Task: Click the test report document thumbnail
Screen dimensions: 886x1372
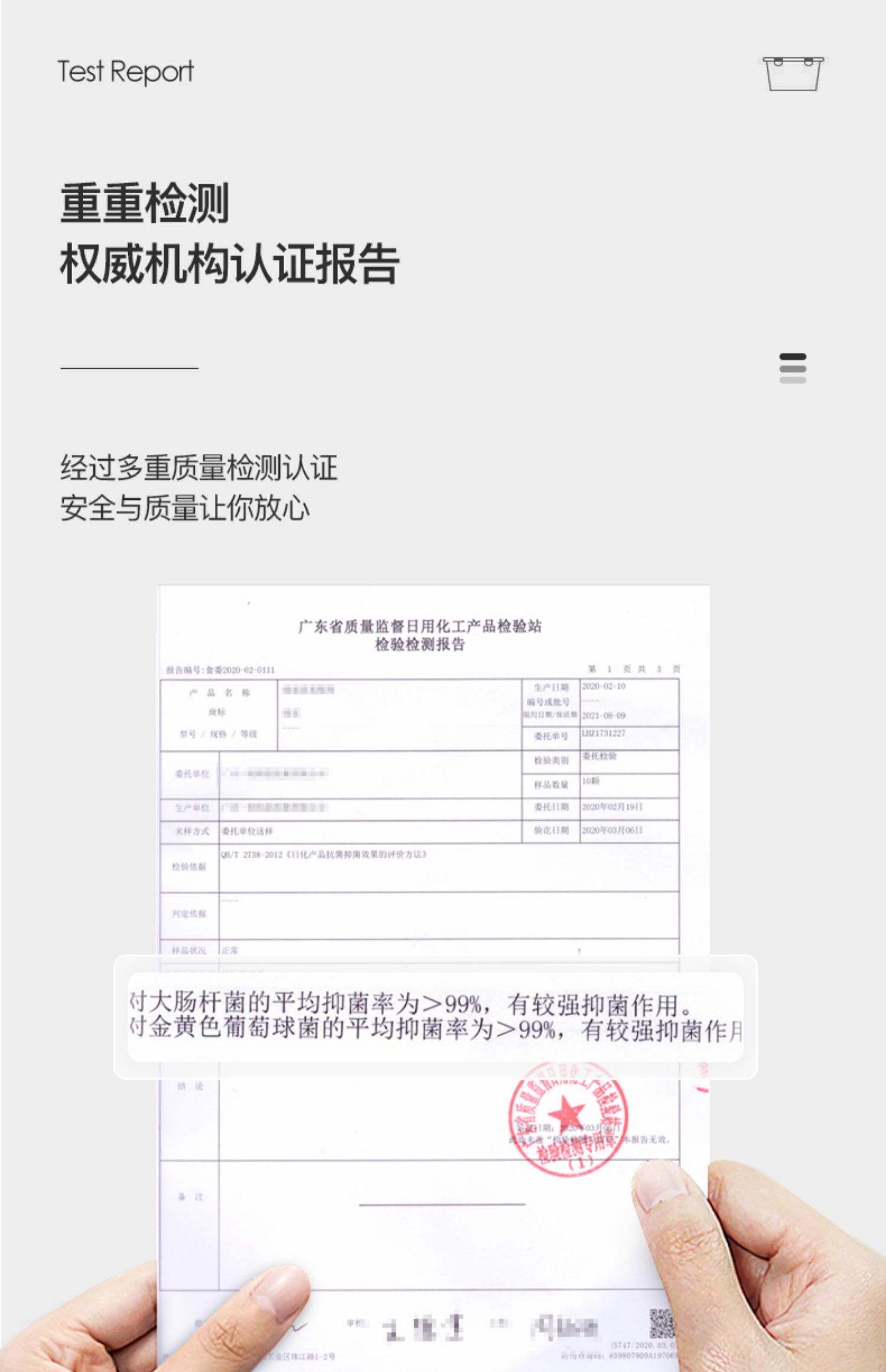Action: [433, 978]
